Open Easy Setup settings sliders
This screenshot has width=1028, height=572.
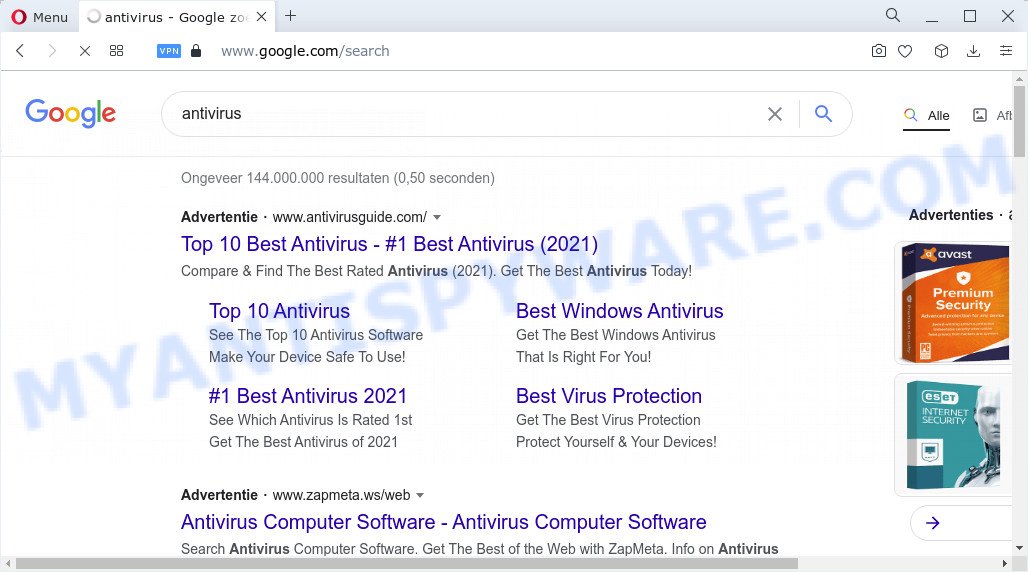1006,51
